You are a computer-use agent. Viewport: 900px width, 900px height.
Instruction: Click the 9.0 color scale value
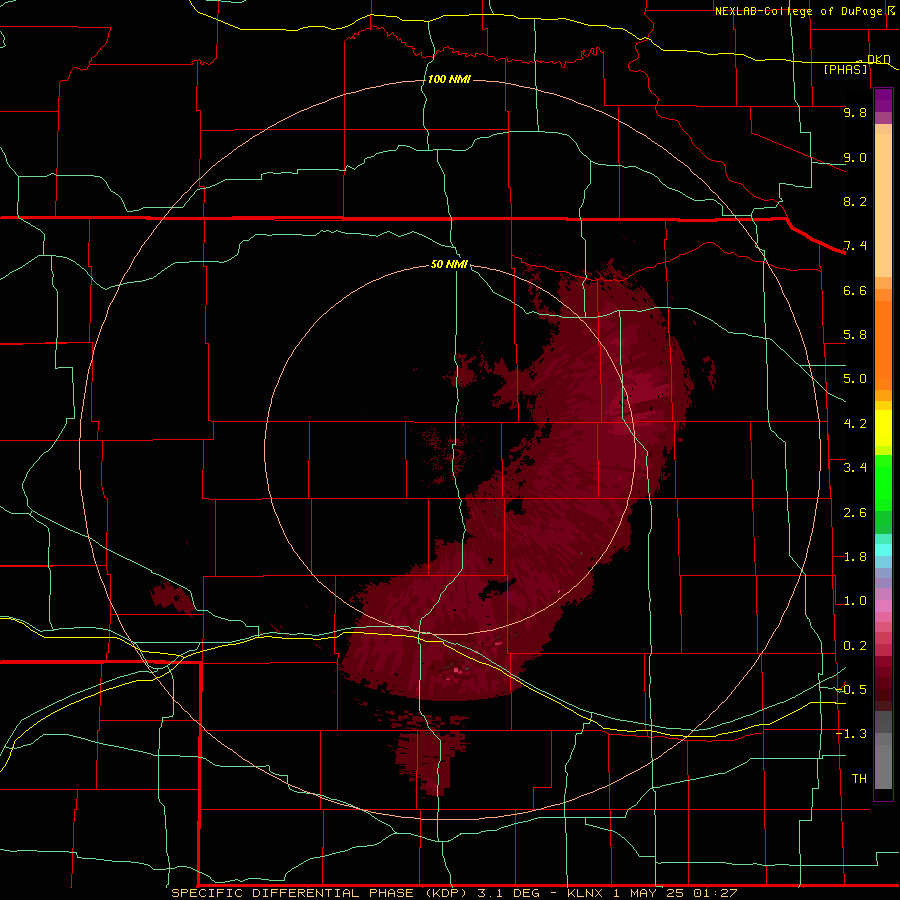pyautogui.click(x=855, y=157)
